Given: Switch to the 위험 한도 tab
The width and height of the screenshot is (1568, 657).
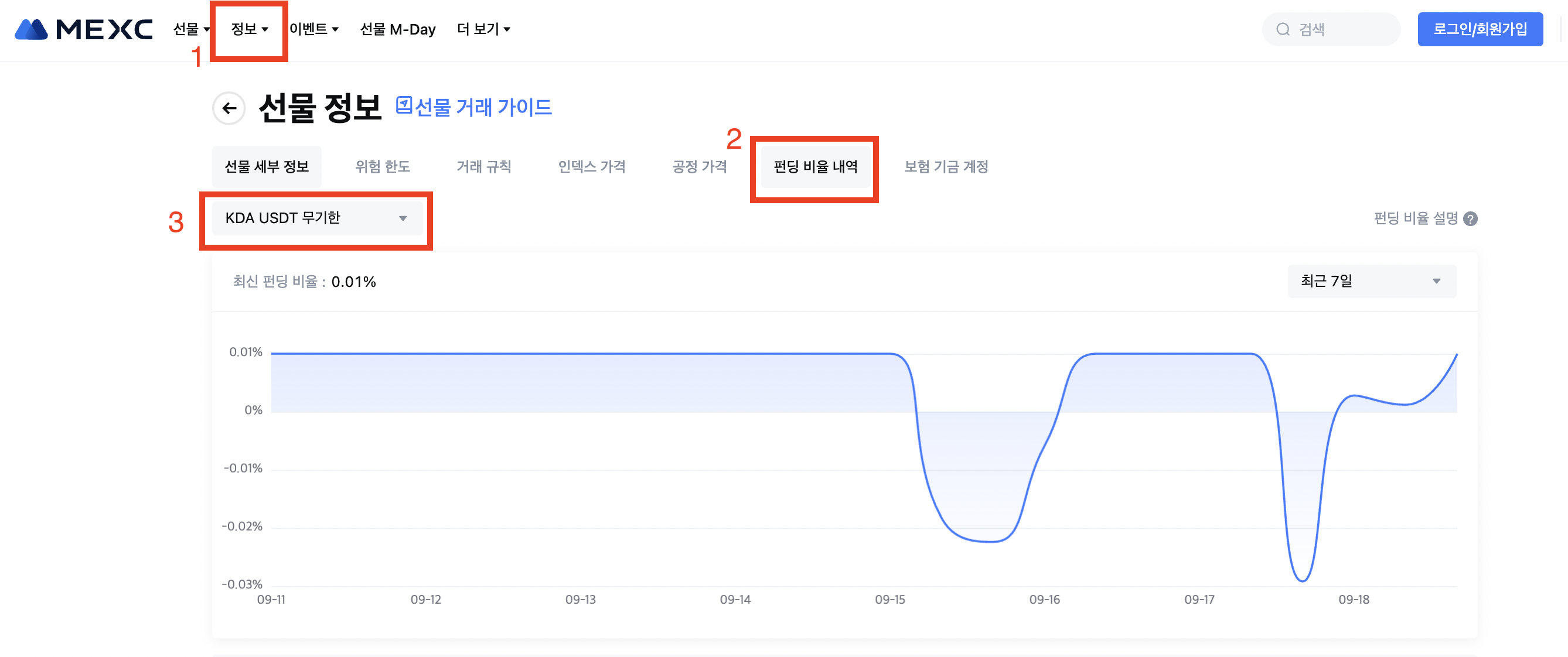Looking at the screenshot, I should pyautogui.click(x=382, y=167).
